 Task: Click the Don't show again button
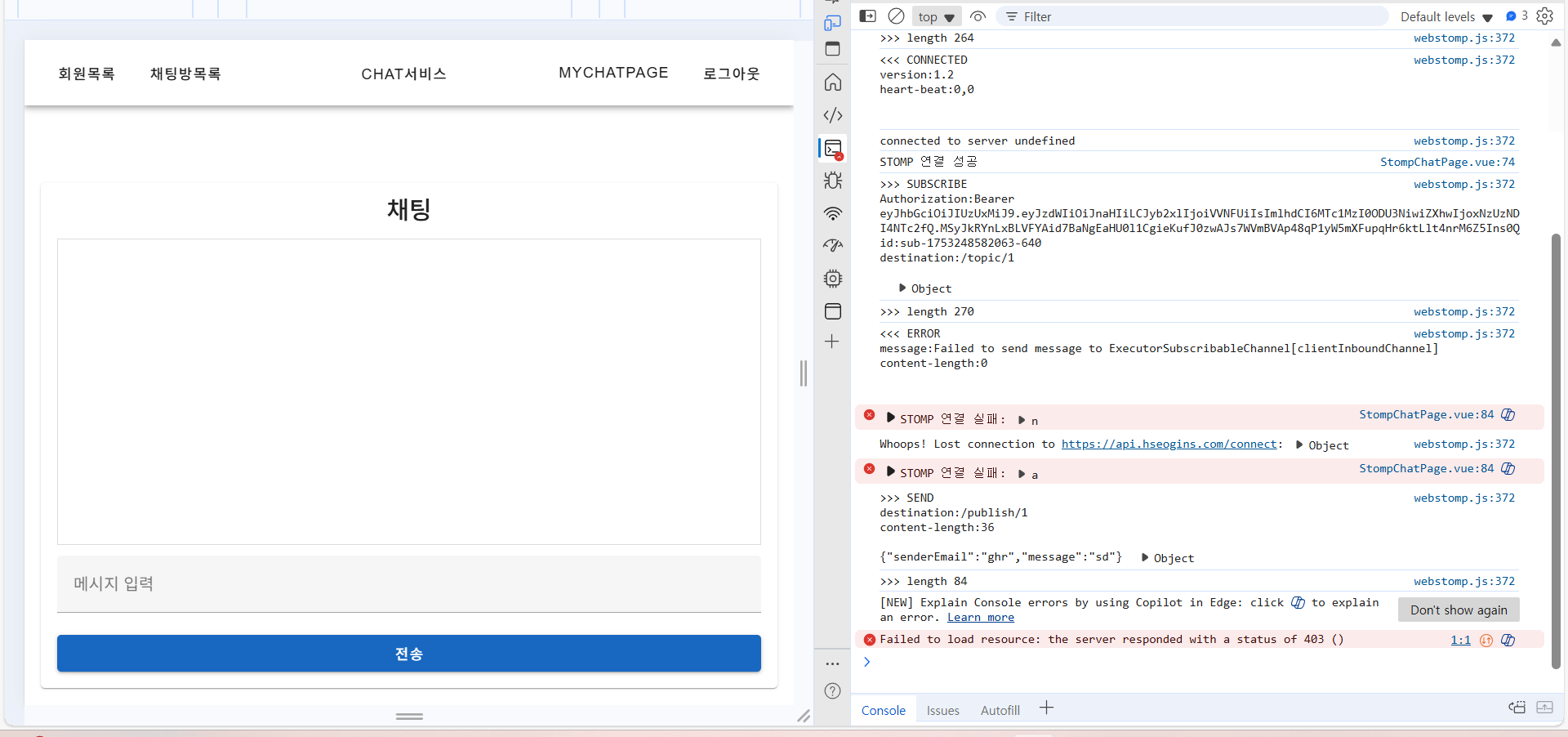pos(1459,610)
